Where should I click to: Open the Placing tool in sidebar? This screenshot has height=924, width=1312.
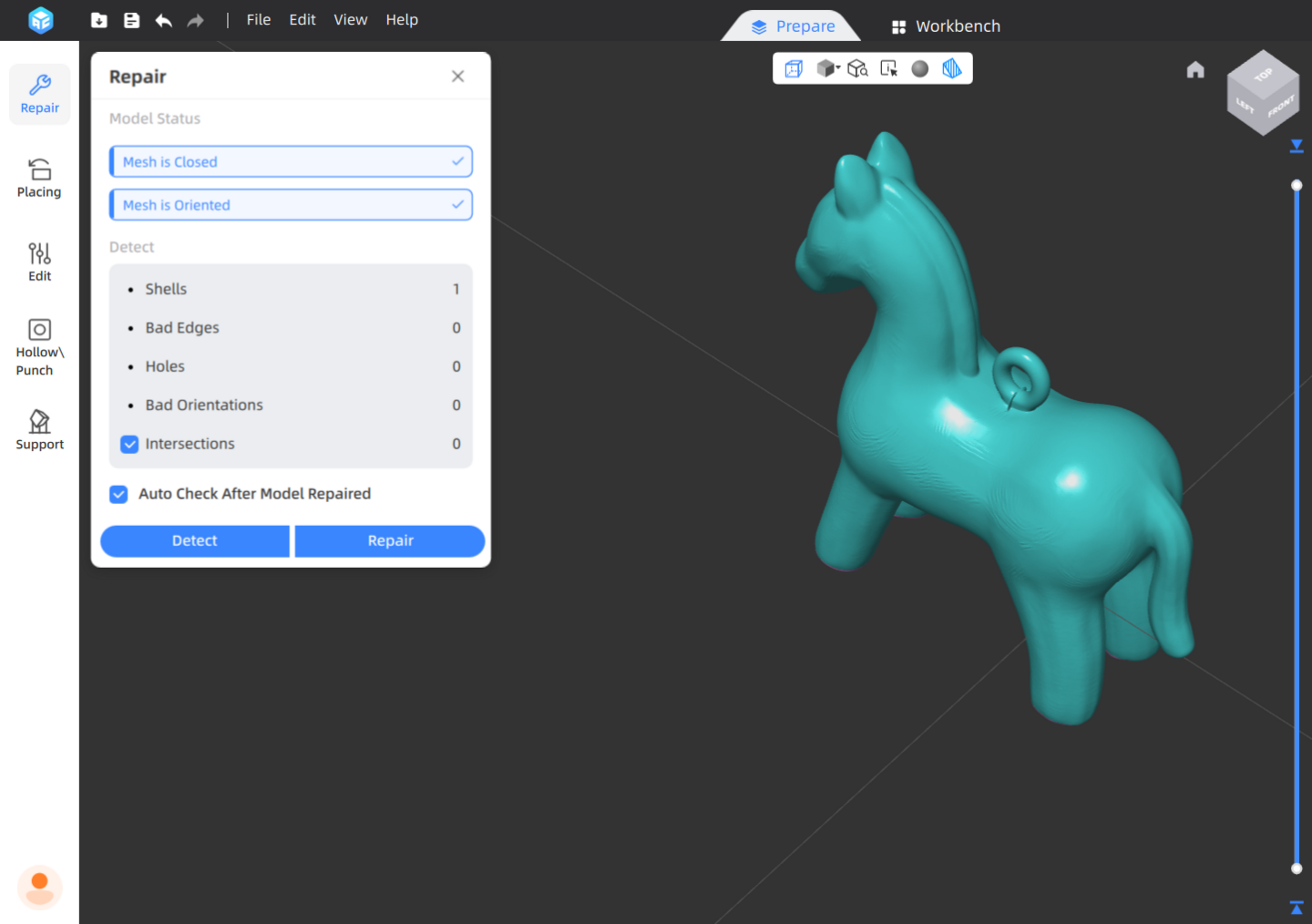pyautogui.click(x=39, y=178)
